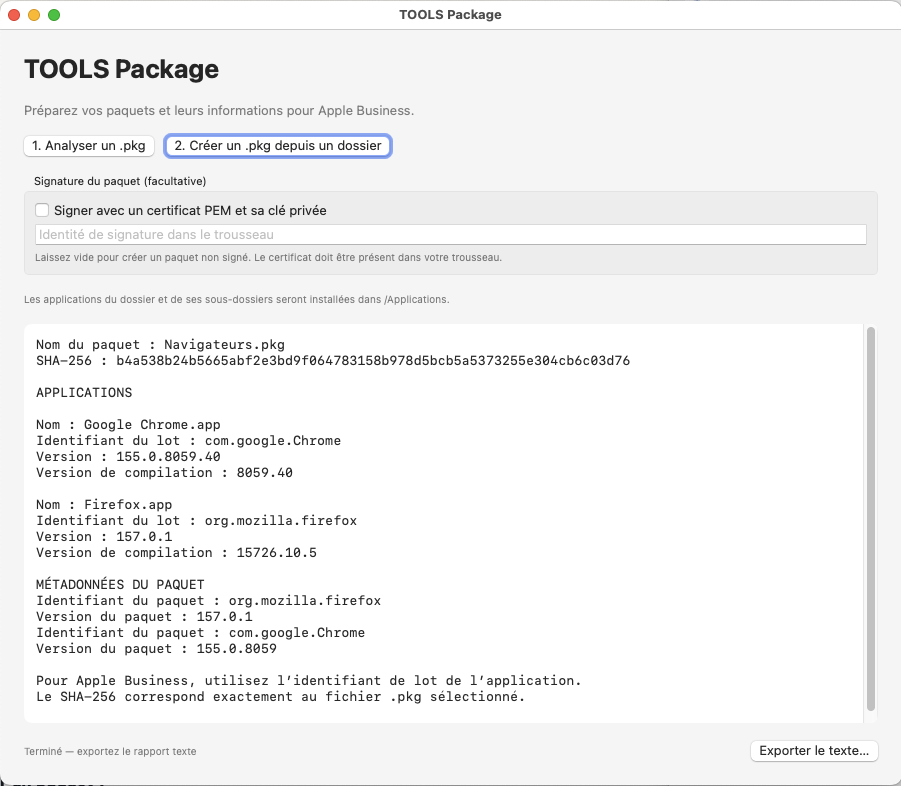Image resolution: width=901 pixels, height=786 pixels.
Task: Click "Version : 157.0.1" line
Action: (104, 537)
